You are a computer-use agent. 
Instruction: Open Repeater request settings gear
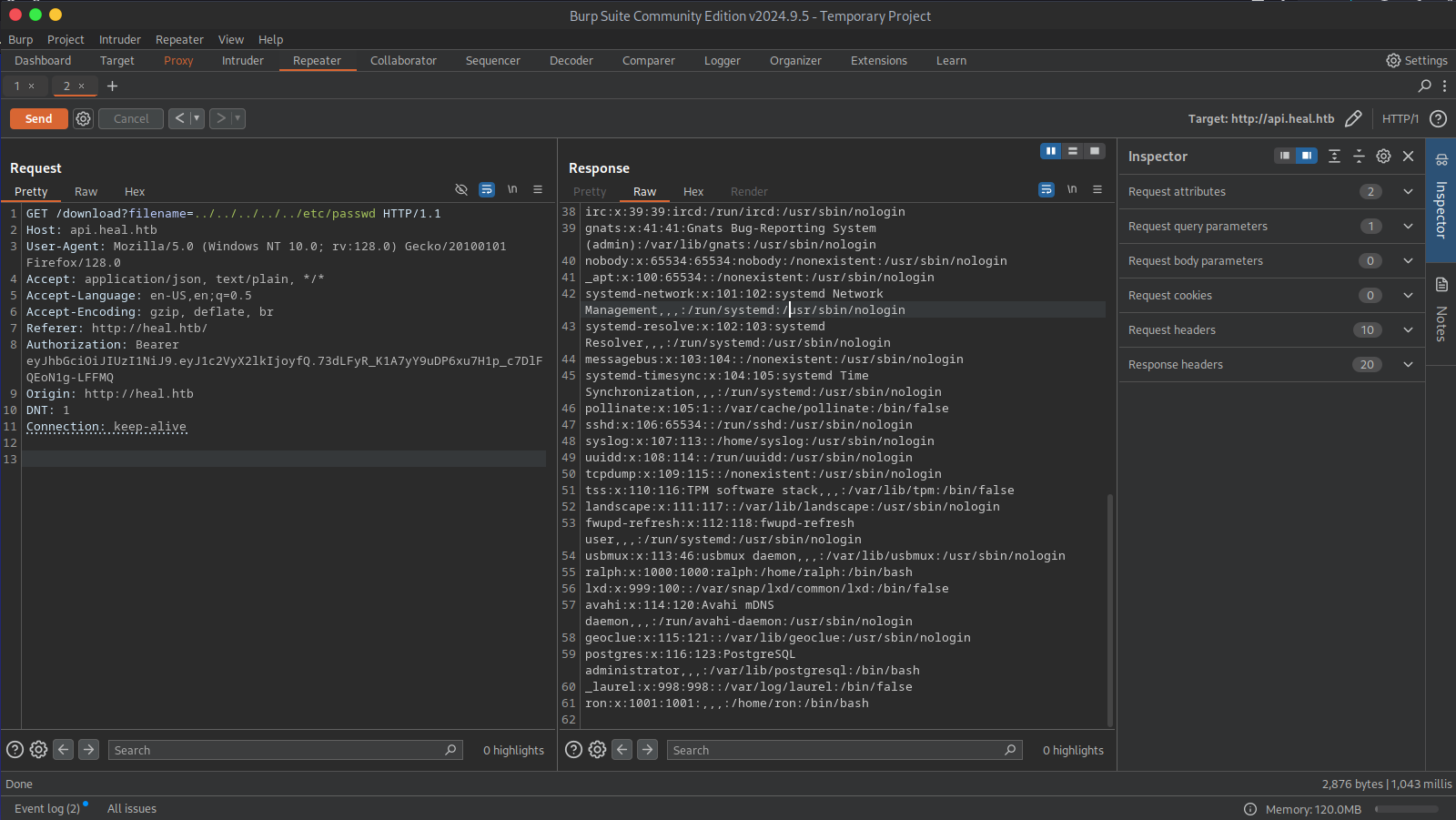coord(83,118)
